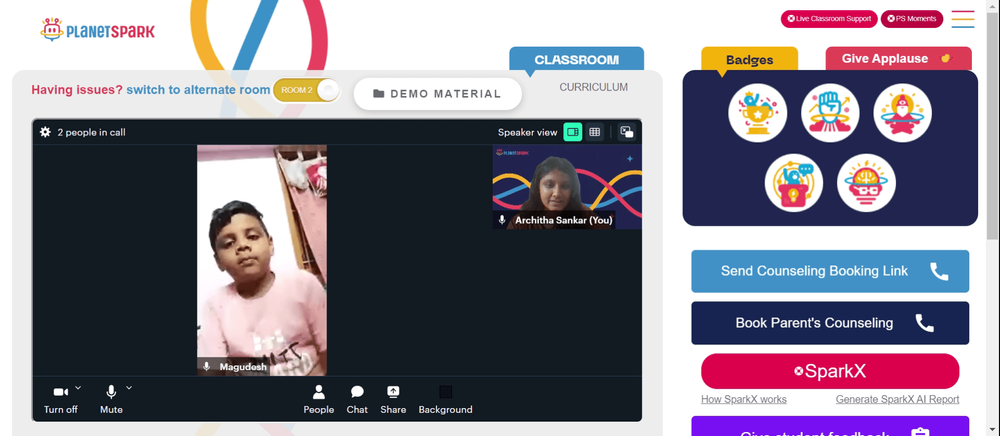Share your screen
1000x436 pixels.
point(393,400)
